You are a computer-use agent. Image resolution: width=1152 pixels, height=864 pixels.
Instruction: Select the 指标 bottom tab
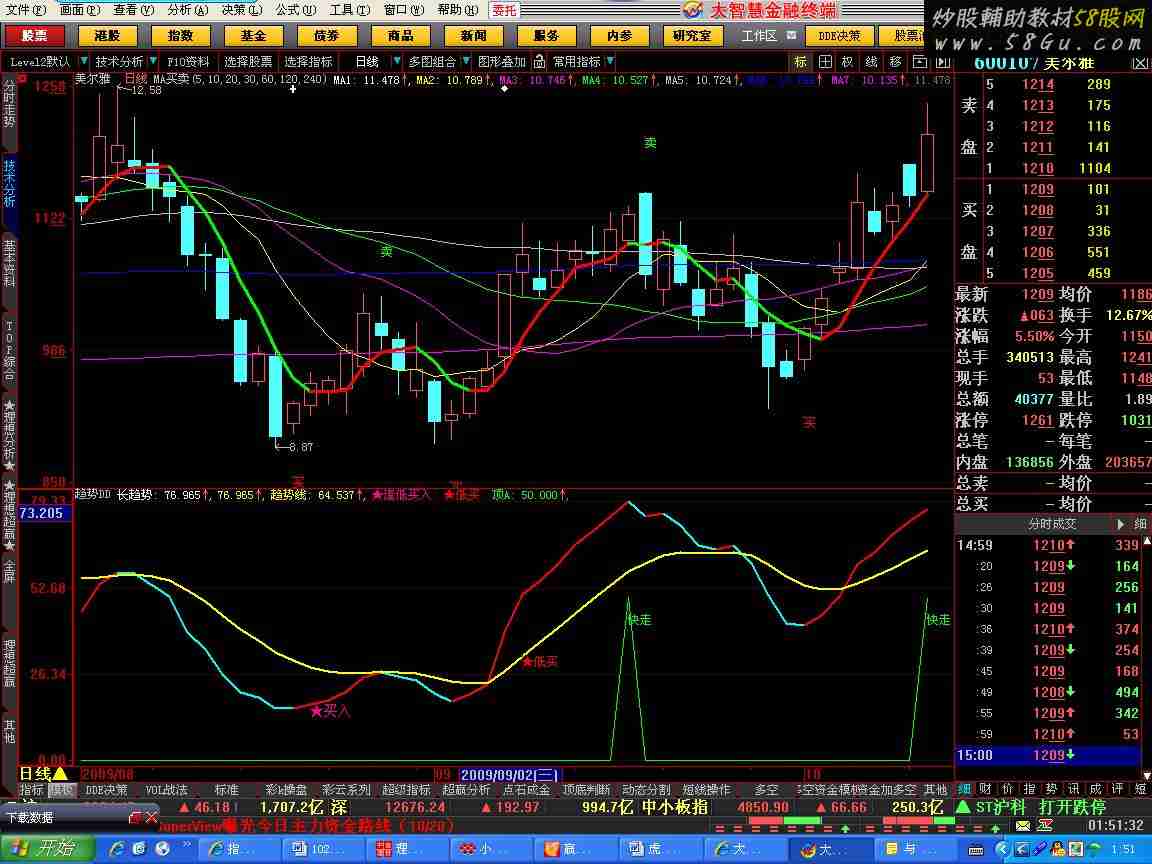click(x=32, y=790)
